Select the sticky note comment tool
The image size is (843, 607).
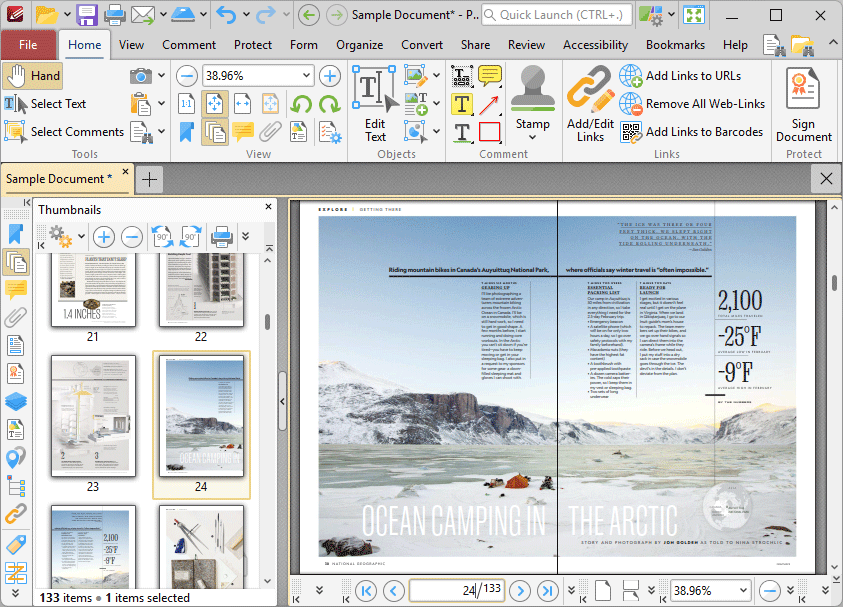coord(489,76)
